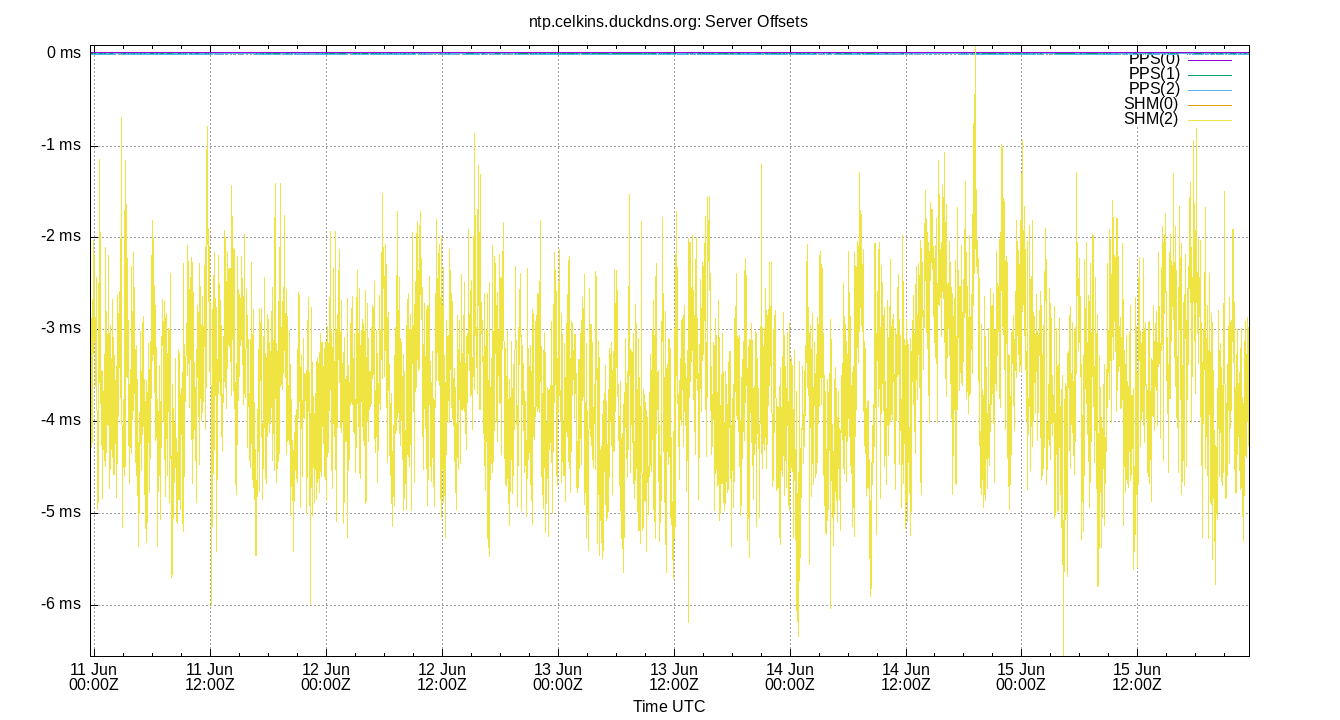
Task: Select the PPS(2) legend label
Action: (1154, 89)
